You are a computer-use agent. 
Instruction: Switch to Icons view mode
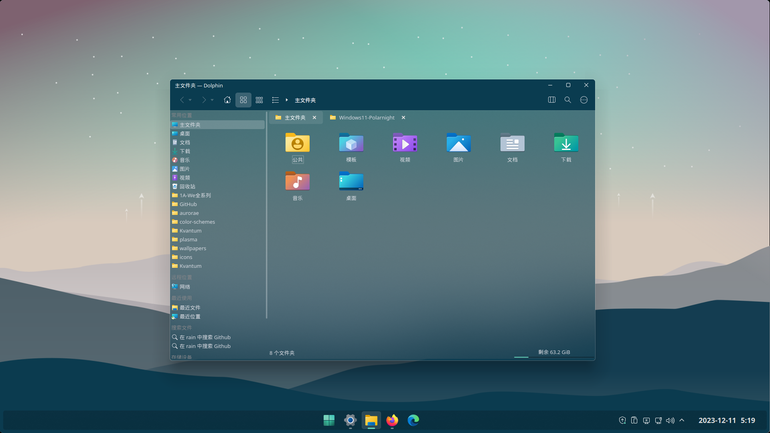pyautogui.click(x=243, y=100)
